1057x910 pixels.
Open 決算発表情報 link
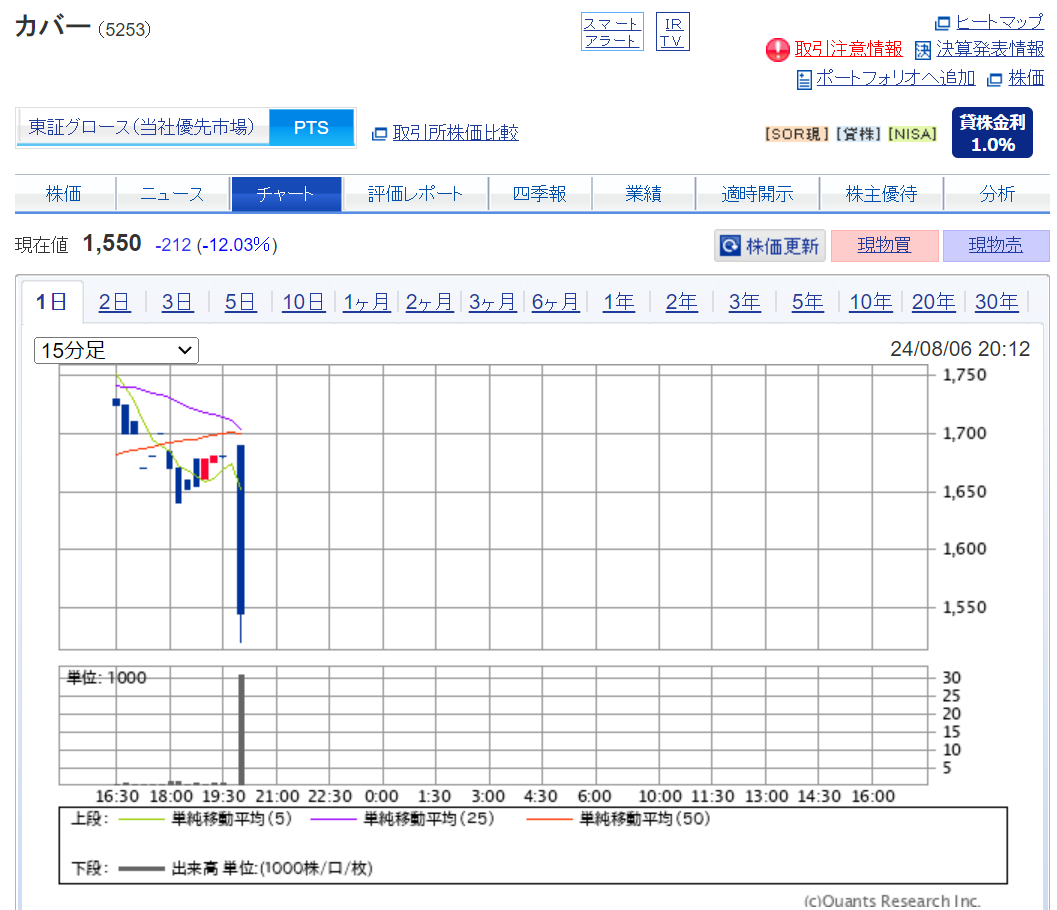990,49
